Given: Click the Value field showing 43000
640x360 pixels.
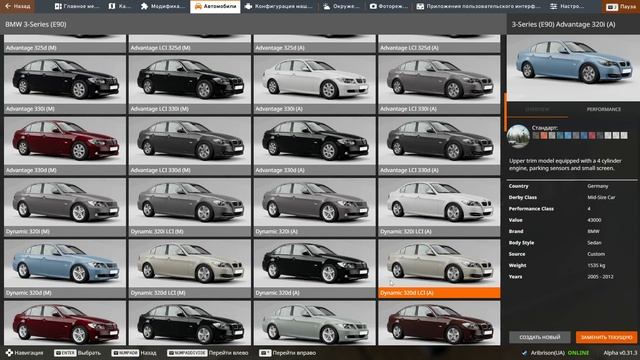Looking at the screenshot, I should click(594, 220).
